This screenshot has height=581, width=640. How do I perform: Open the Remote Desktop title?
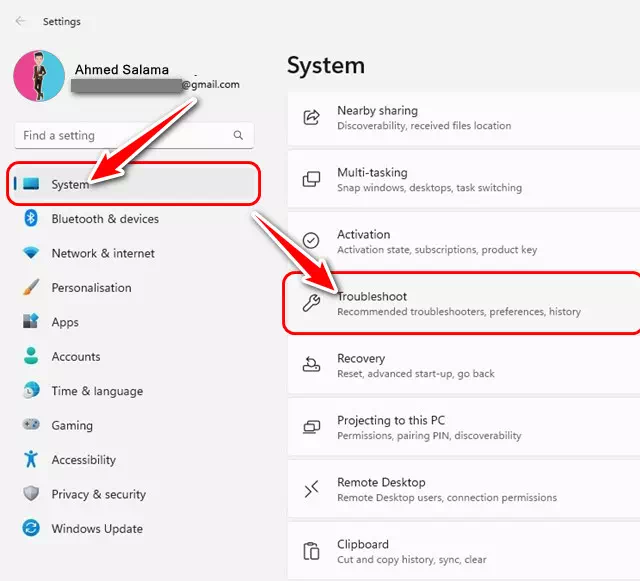coord(381,482)
